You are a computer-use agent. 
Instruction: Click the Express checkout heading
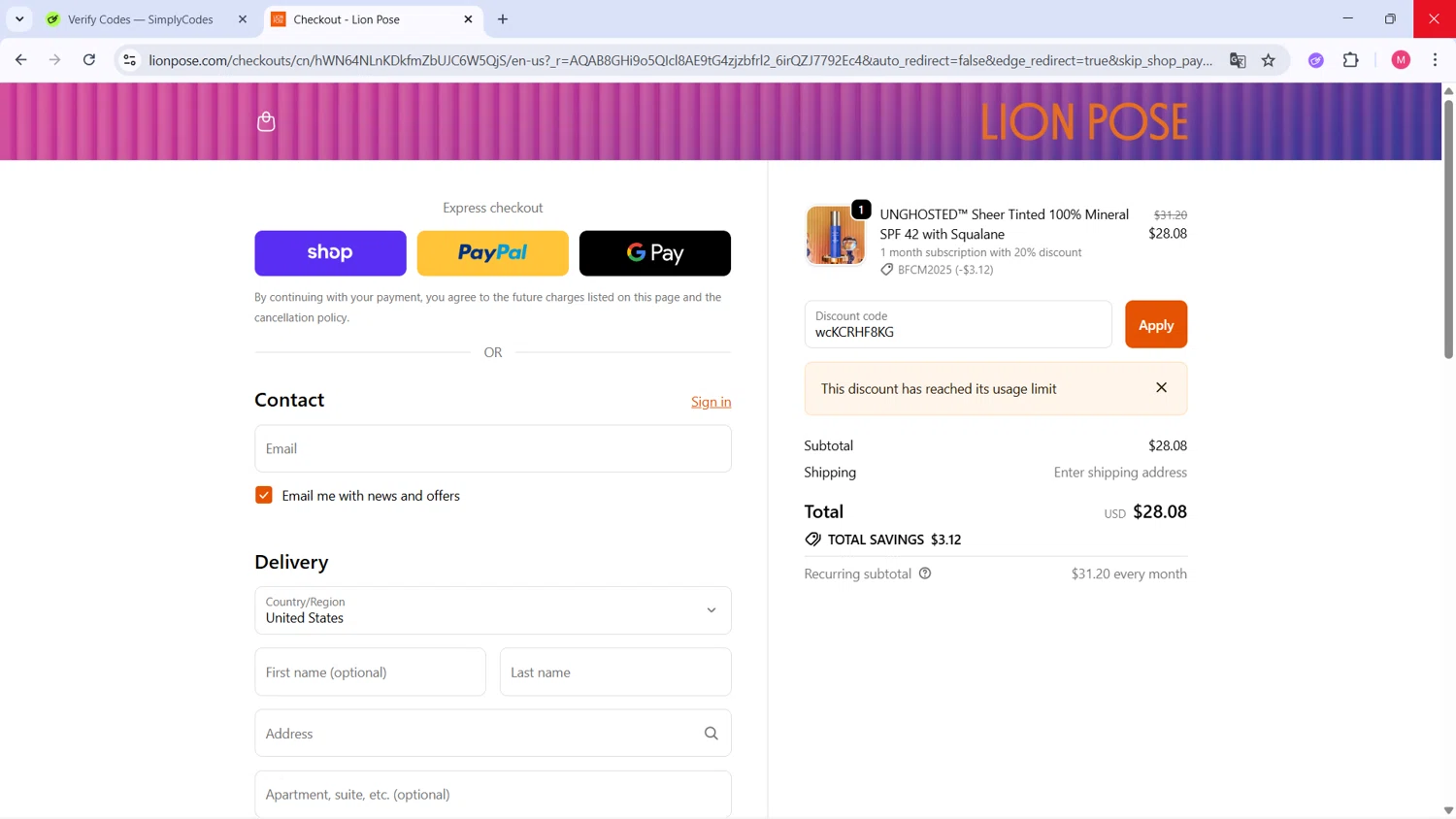click(x=493, y=208)
